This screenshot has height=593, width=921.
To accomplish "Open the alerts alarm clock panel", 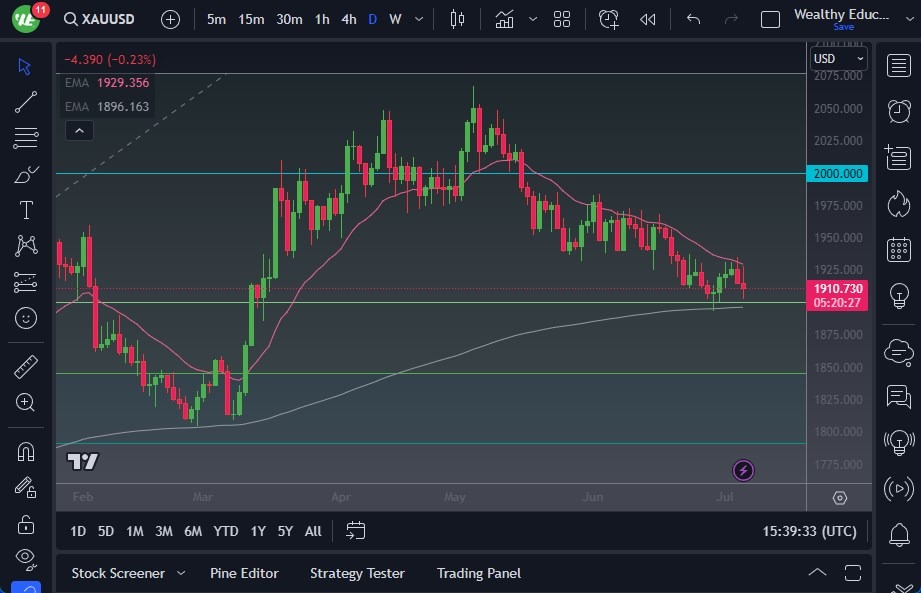I will pos(899,111).
